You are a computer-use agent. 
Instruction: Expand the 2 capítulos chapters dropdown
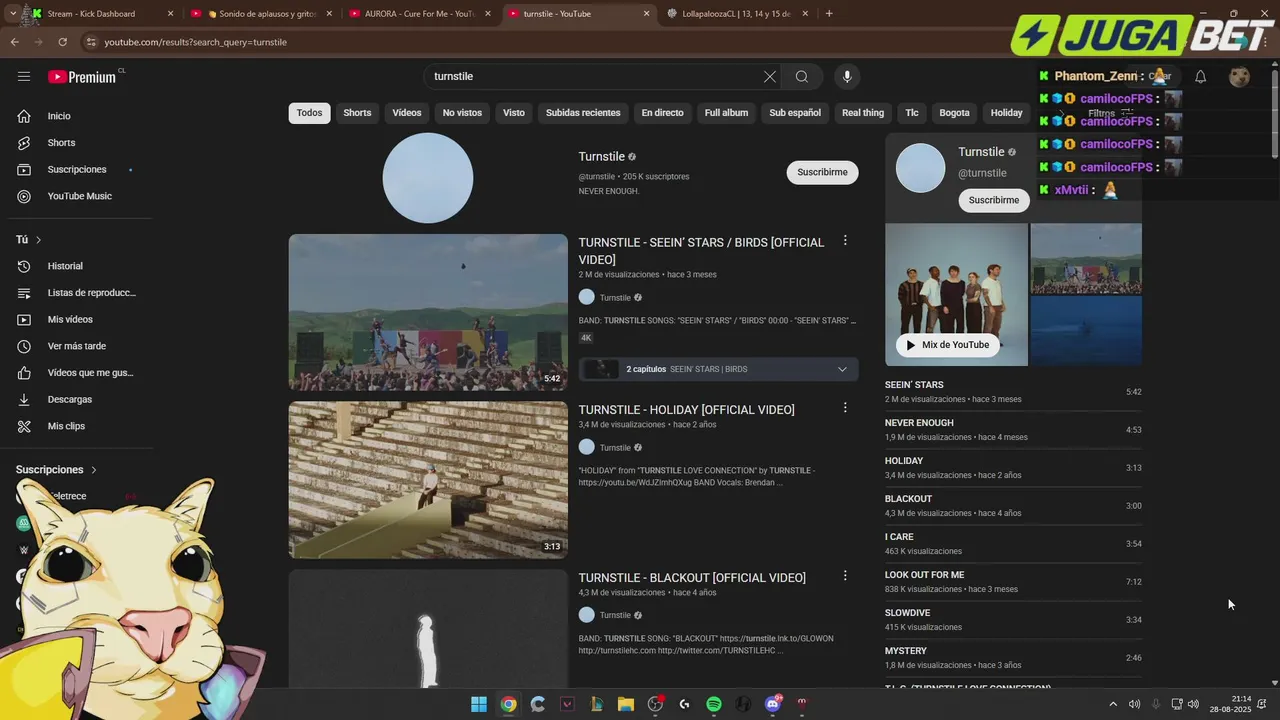point(718,369)
